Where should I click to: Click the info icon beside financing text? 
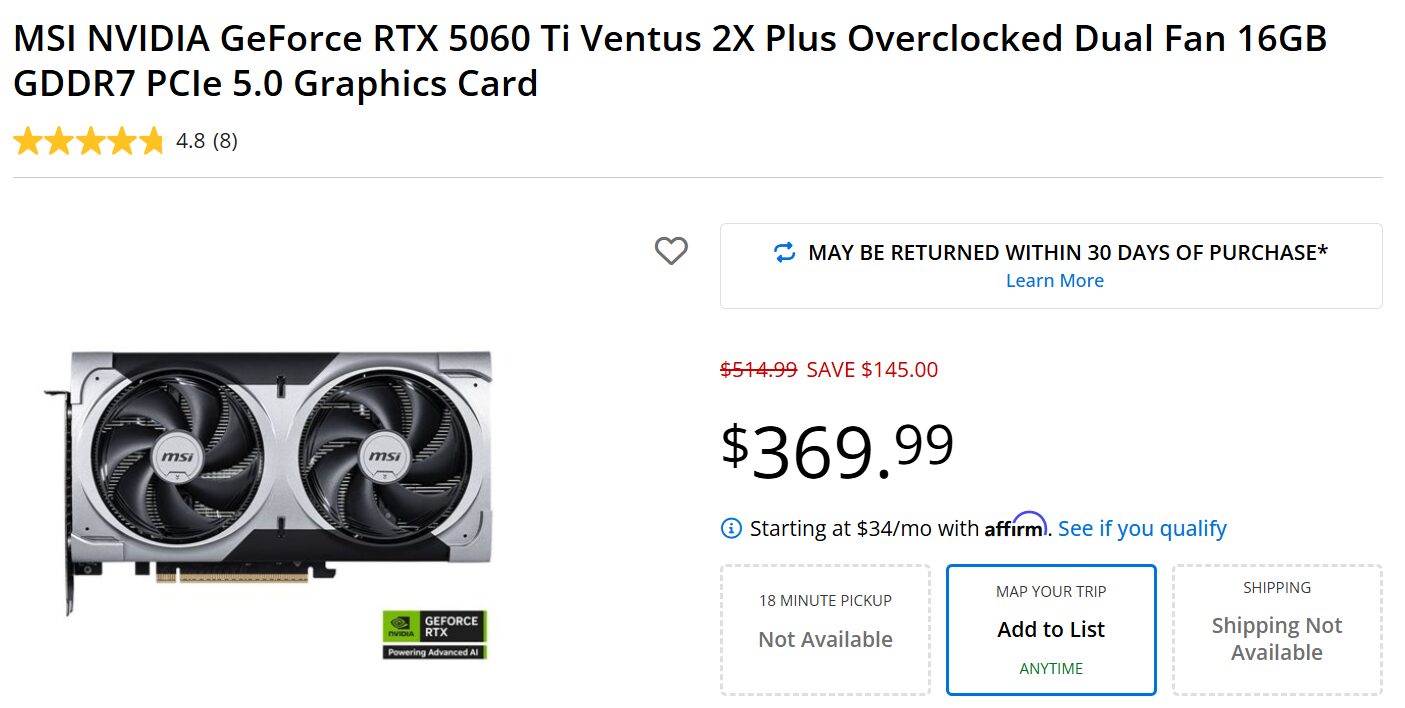731,529
